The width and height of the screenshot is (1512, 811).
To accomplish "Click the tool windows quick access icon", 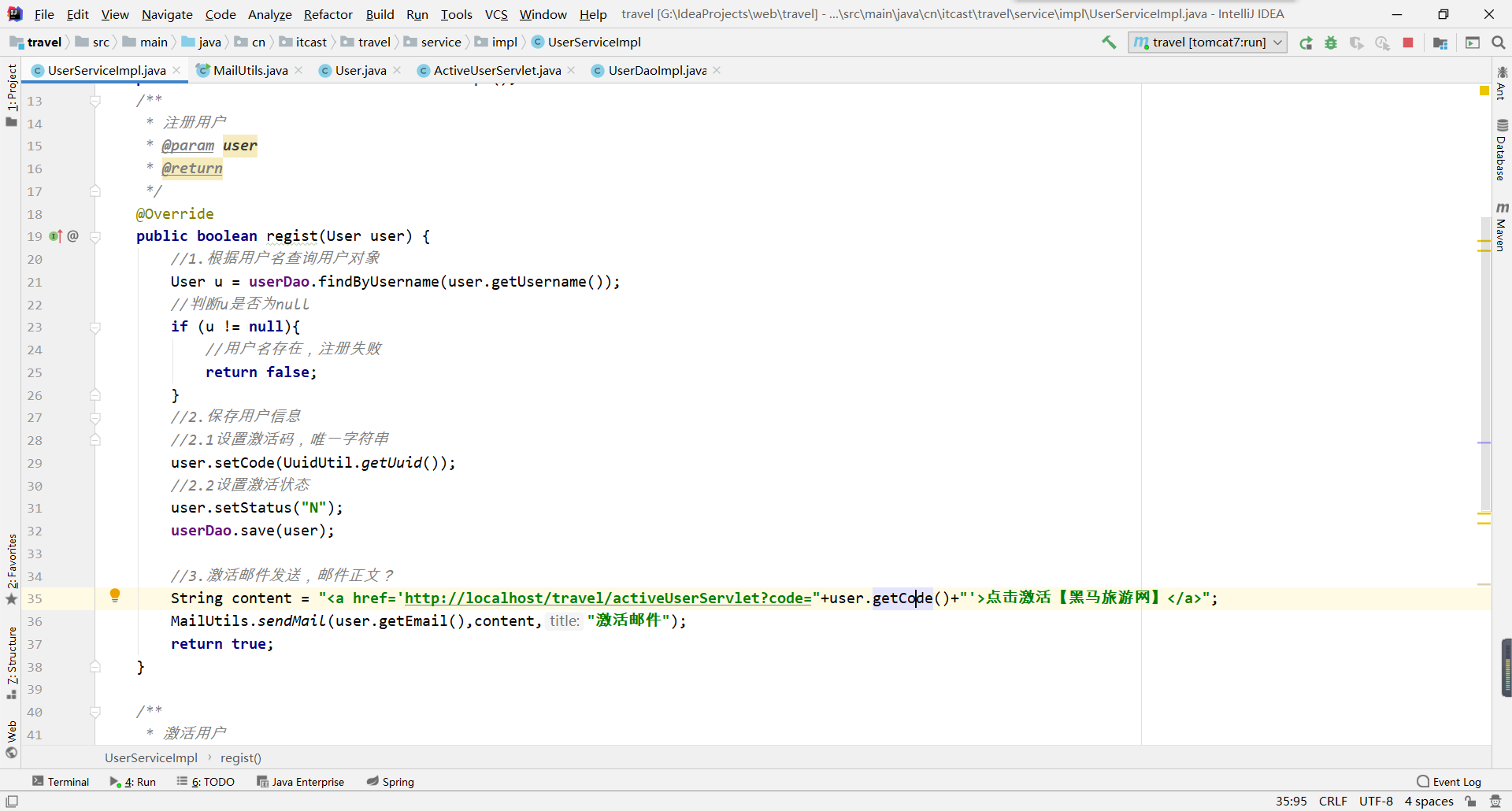I will click(12, 802).
